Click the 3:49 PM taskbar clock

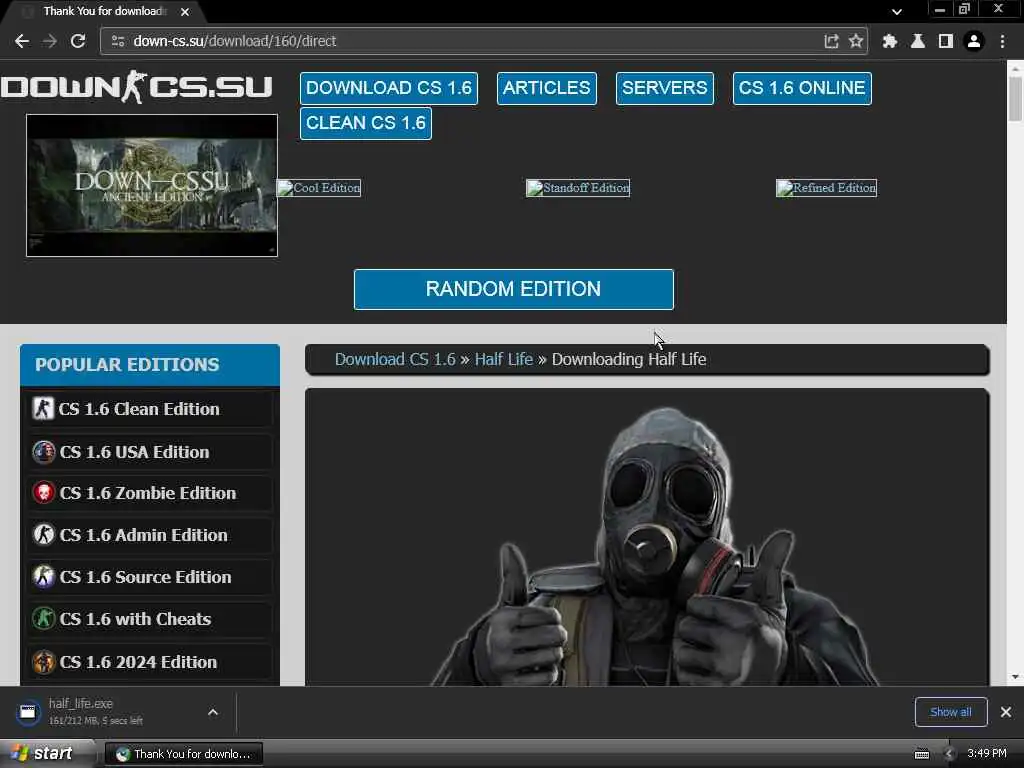click(987, 754)
